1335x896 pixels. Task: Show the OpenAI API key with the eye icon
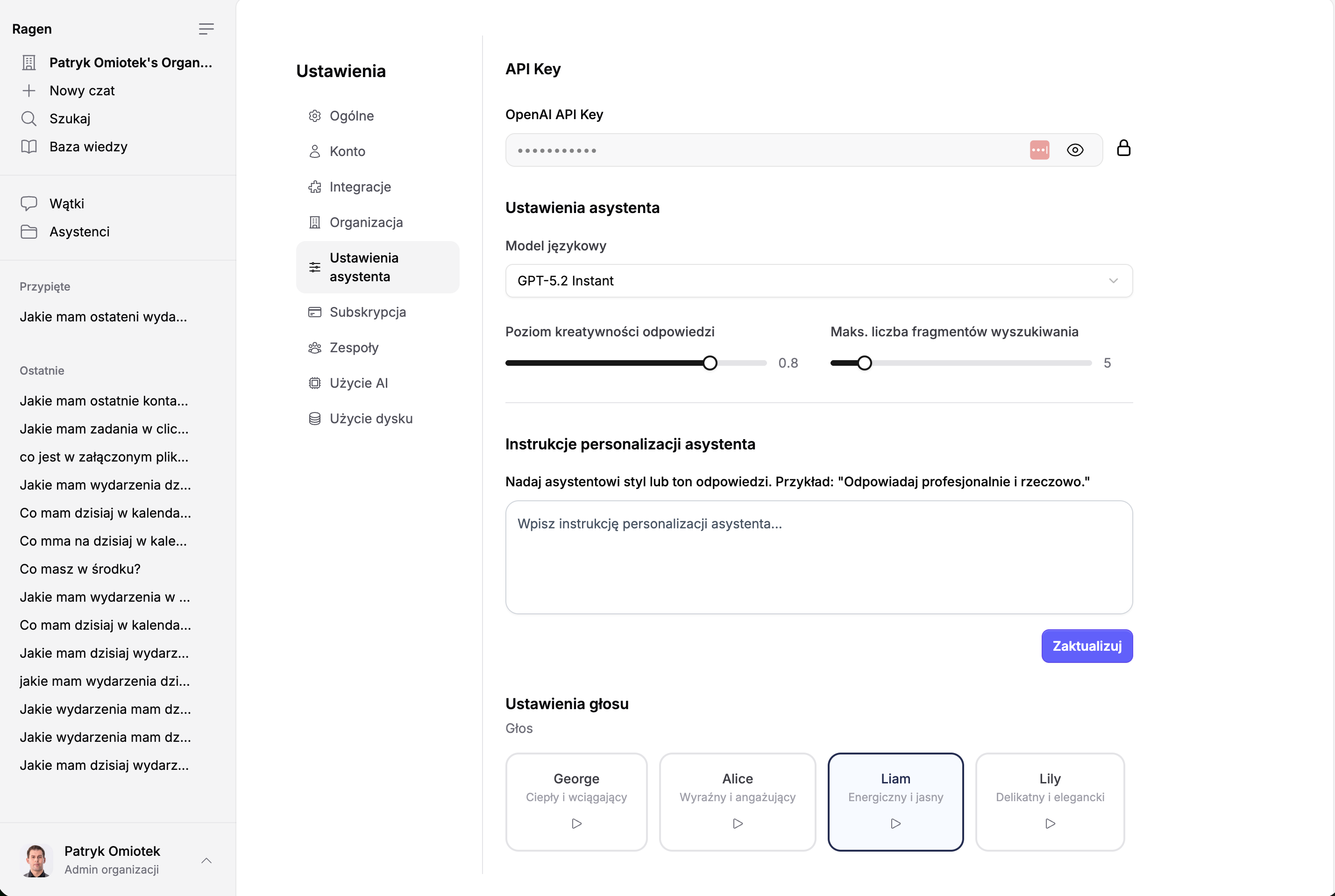[x=1074, y=149]
